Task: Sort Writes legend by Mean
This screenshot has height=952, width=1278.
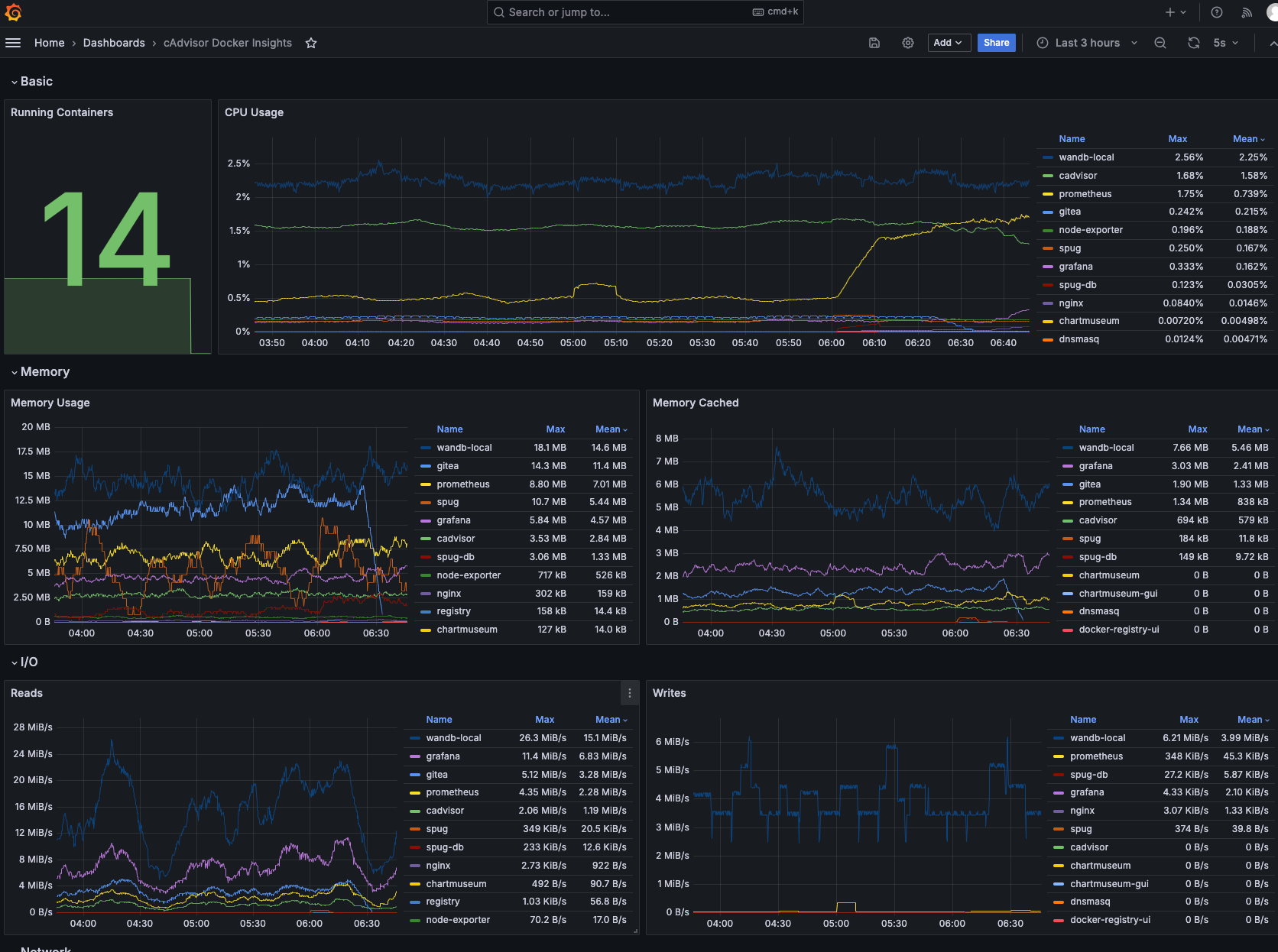Action: (1253, 720)
